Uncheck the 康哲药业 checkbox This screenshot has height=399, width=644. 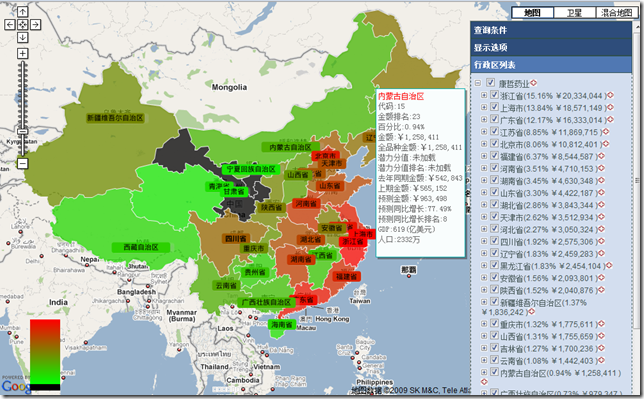pyautogui.click(x=490, y=83)
